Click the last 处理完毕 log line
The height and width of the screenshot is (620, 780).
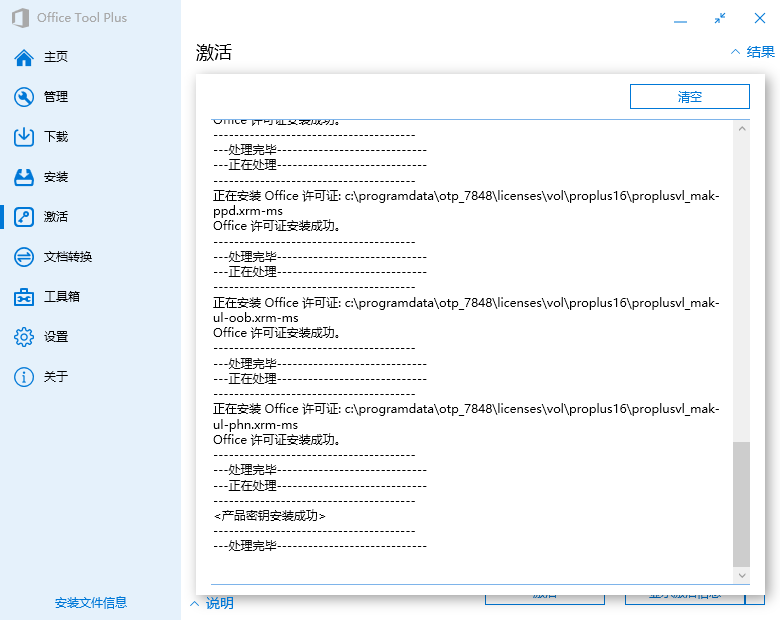tap(320, 546)
